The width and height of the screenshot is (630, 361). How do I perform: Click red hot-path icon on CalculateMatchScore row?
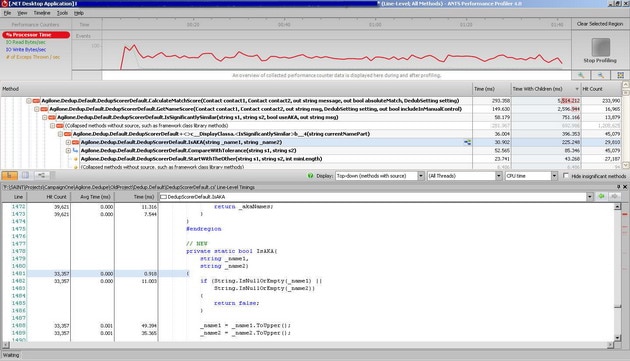[36, 101]
